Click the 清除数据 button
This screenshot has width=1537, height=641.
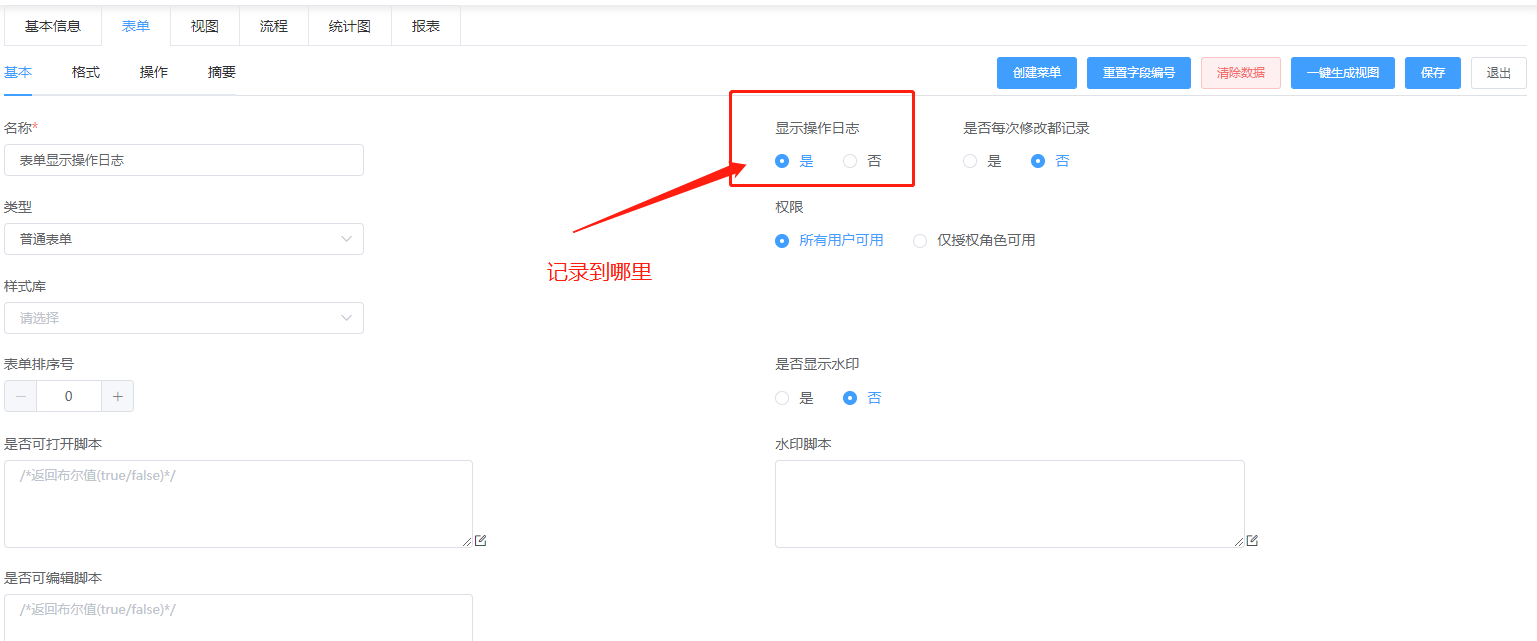click(x=1241, y=73)
